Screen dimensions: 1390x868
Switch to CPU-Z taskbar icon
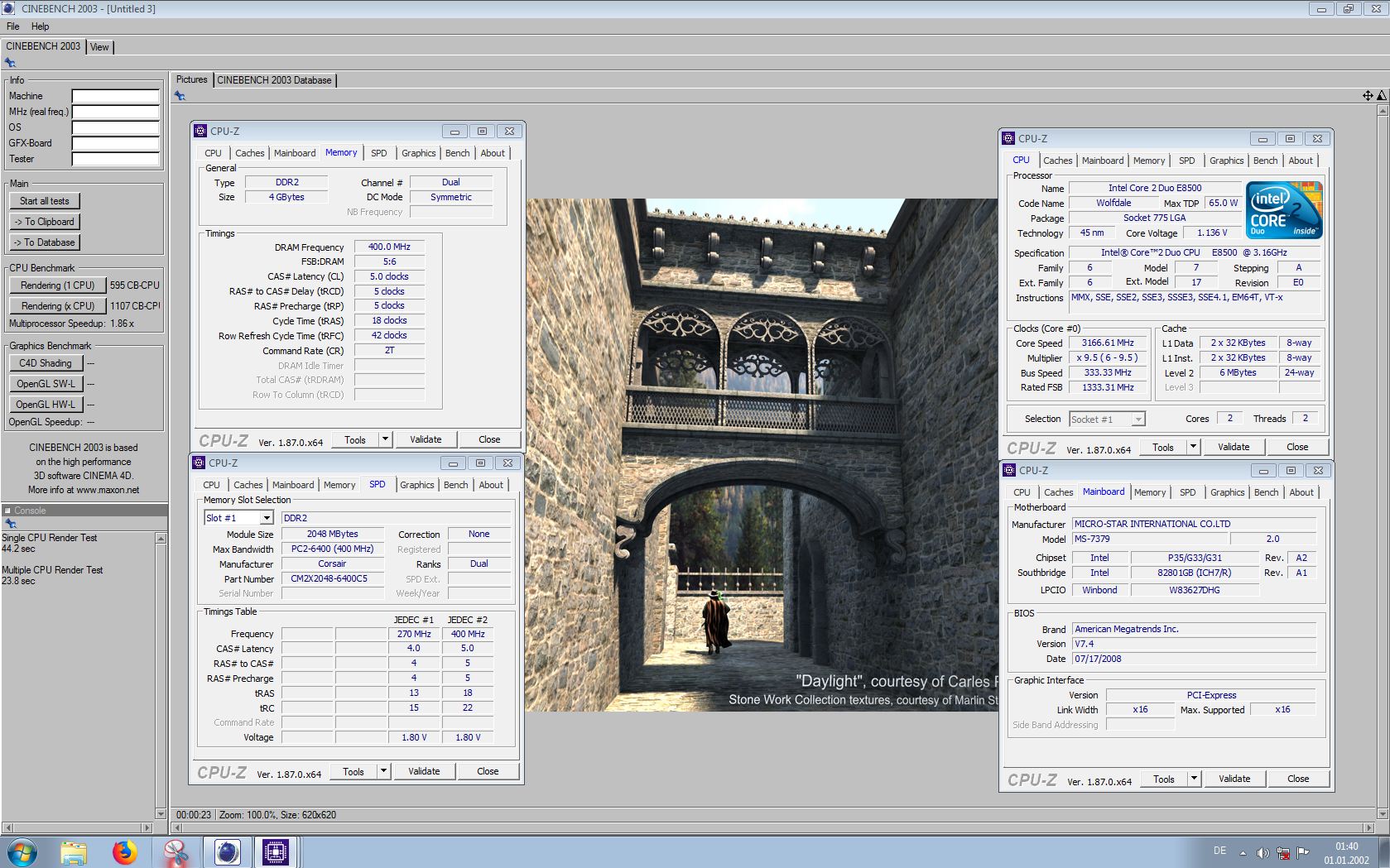276,851
